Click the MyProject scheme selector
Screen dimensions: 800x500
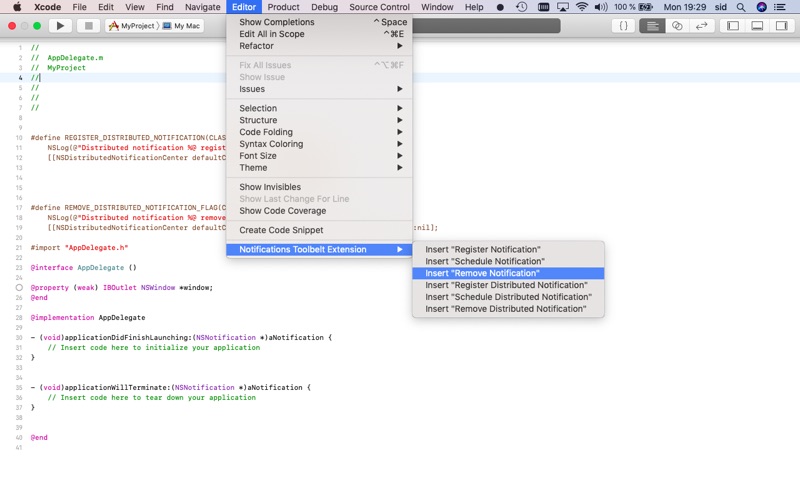pos(132,26)
